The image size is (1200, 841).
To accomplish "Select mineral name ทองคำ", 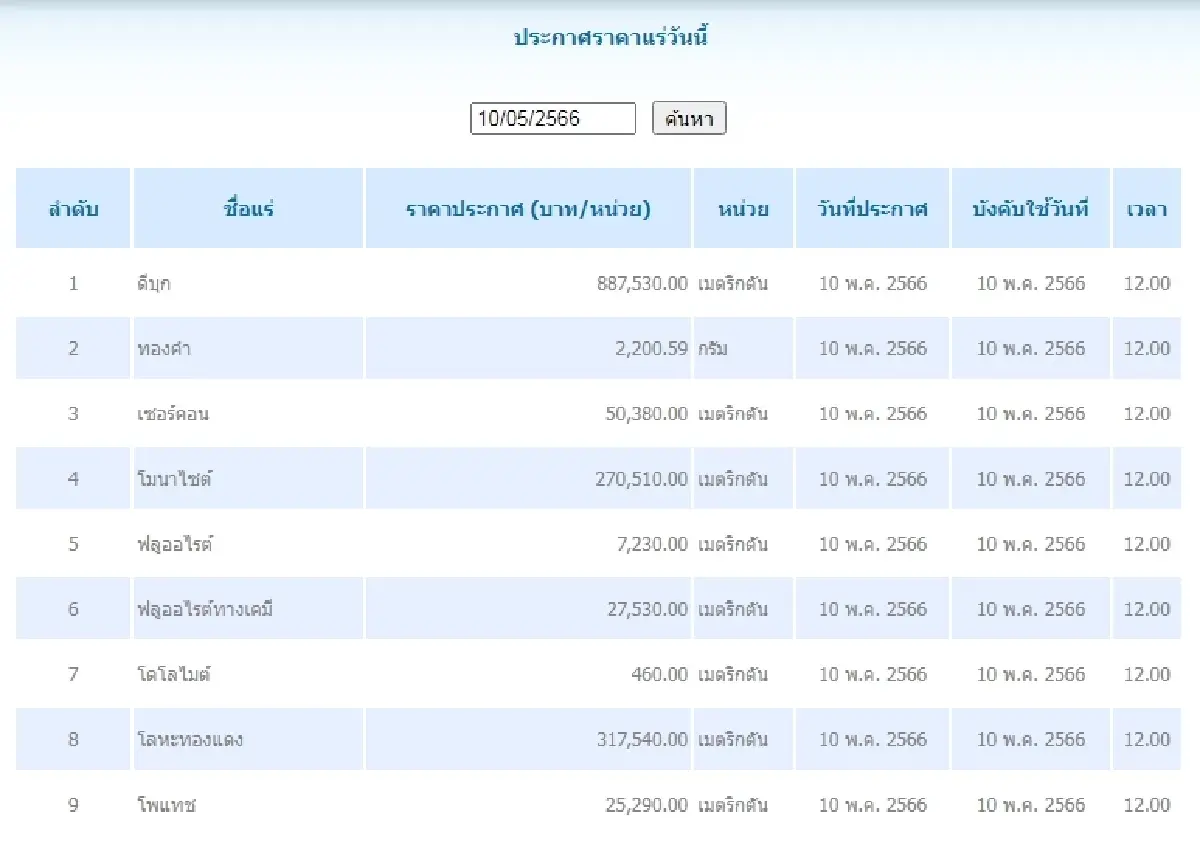I will pos(164,349).
